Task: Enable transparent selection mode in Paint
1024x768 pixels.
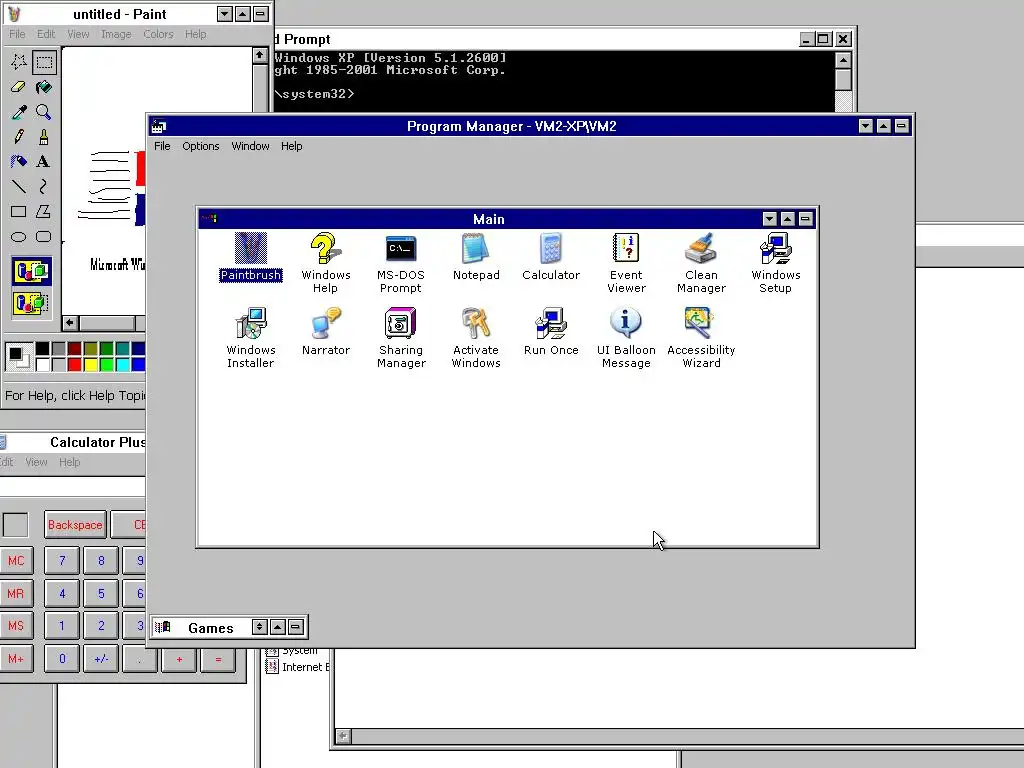Action: pos(31,303)
